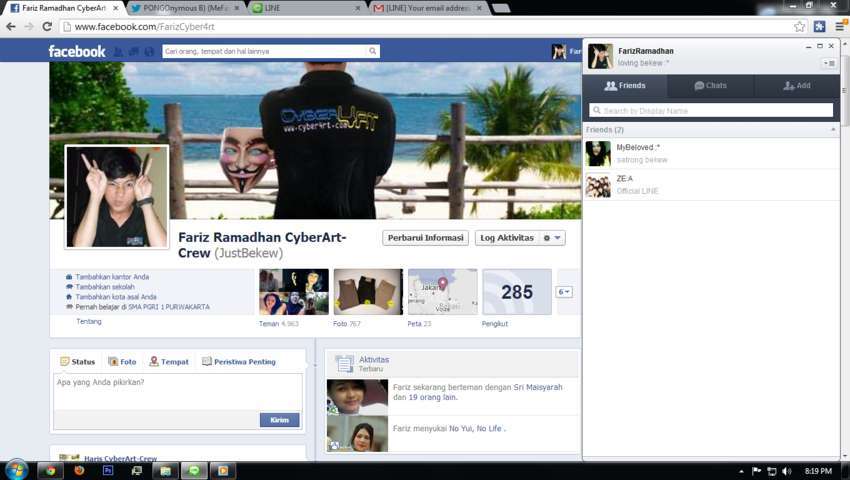Open the Chrome menu icon
The width and height of the screenshot is (850, 480).
coord(840,26)
